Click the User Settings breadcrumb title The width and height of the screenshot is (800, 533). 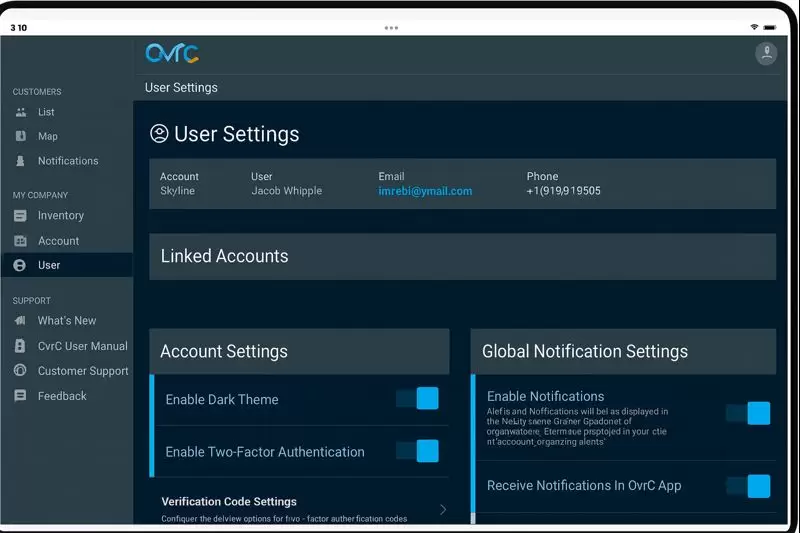[181, 88]
